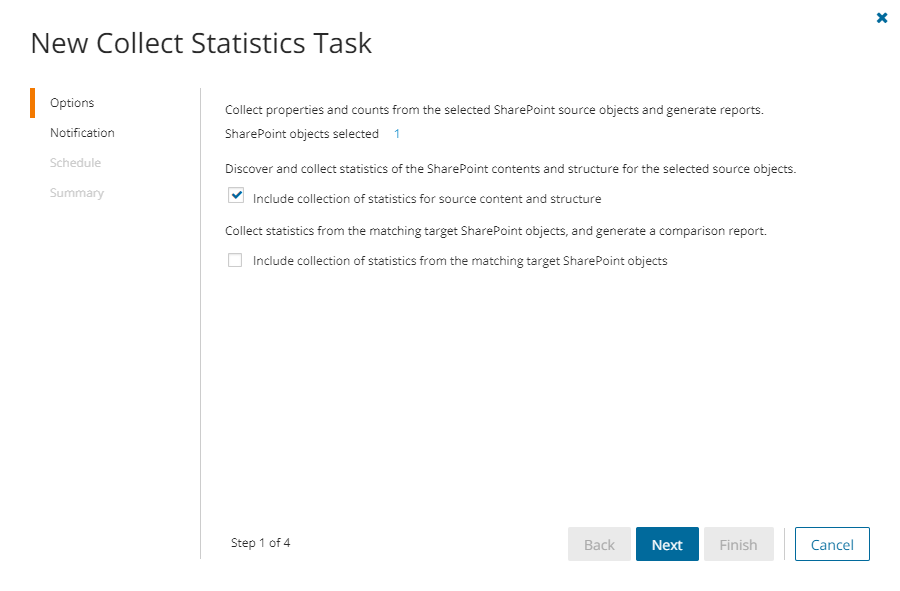
Task: Click the New Collect Statistics Task title
Action: [x=201, y=44]
